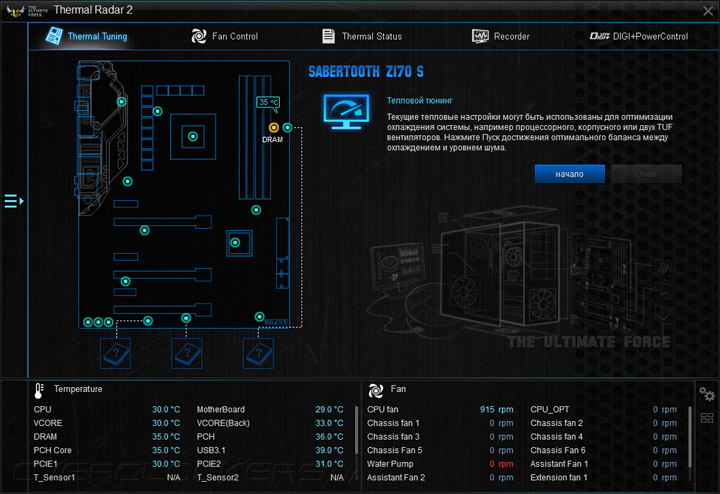Click the PCH chip sensor point

click(235, 242)
